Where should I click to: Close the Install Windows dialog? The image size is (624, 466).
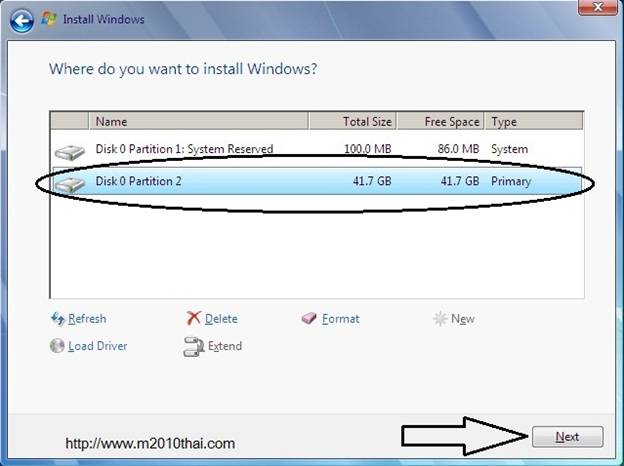click(x=598, y=7)
